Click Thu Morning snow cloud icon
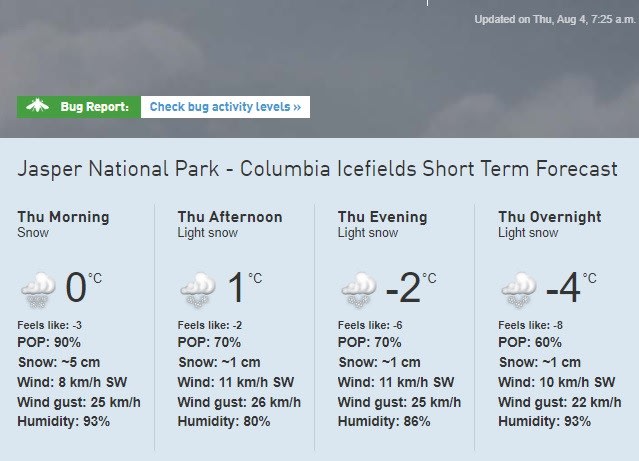 tap(38, 289)
